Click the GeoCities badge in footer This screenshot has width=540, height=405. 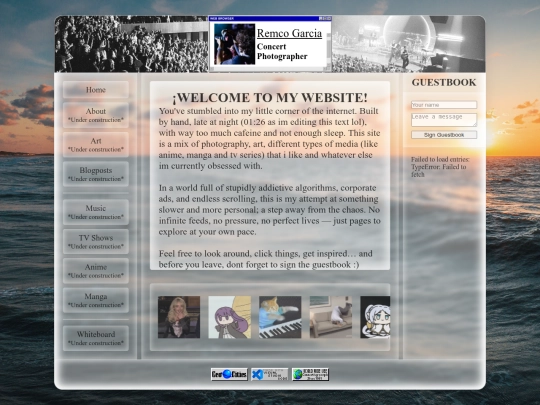[229, 374]
